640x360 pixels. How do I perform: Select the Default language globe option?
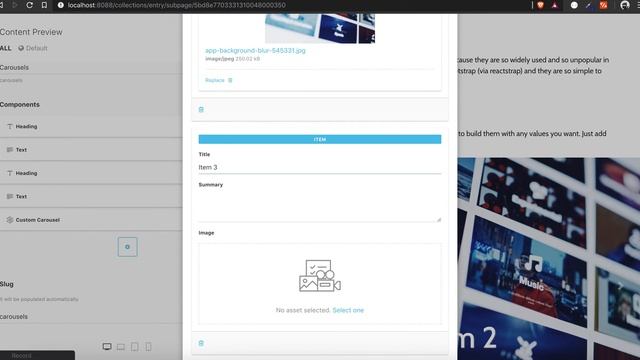33,48
